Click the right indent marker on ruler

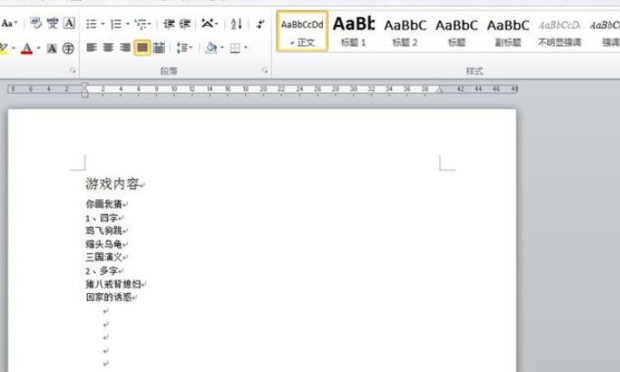click(439, 91)
